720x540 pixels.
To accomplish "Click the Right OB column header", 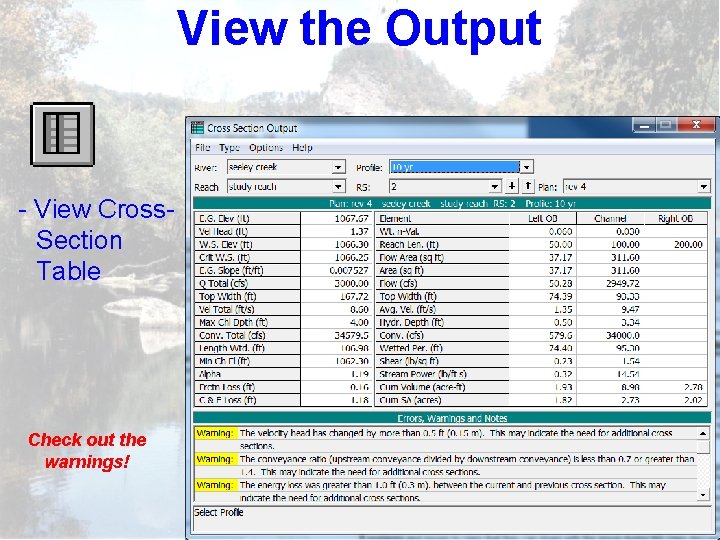I will tap(675, 219).
